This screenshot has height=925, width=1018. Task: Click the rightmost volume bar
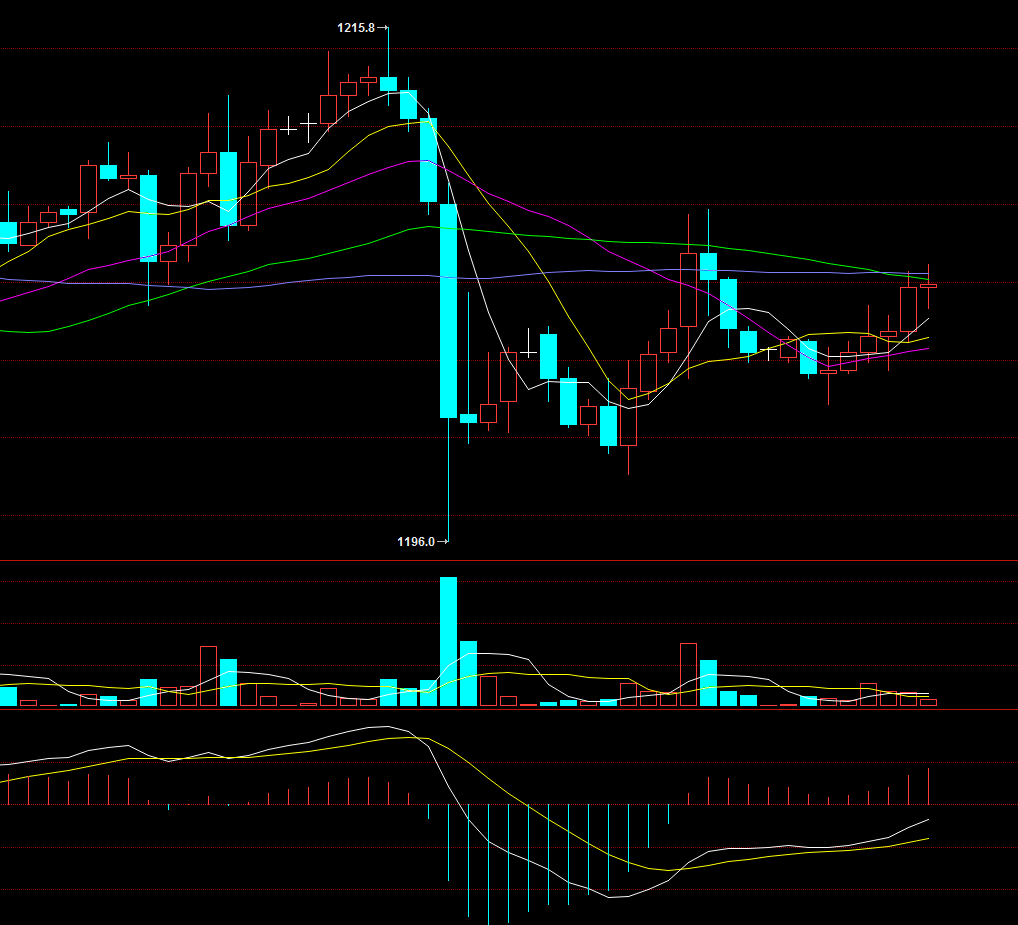(928, 702)
